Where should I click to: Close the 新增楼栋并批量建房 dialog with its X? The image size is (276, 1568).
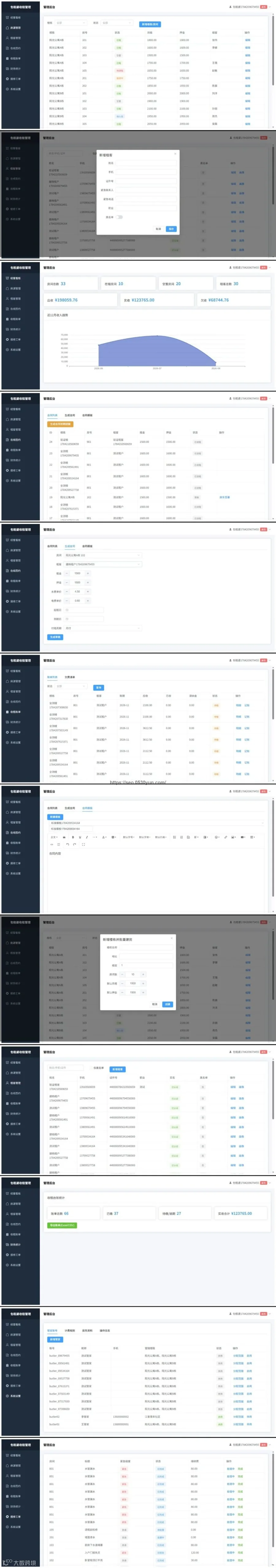[171, 938]
